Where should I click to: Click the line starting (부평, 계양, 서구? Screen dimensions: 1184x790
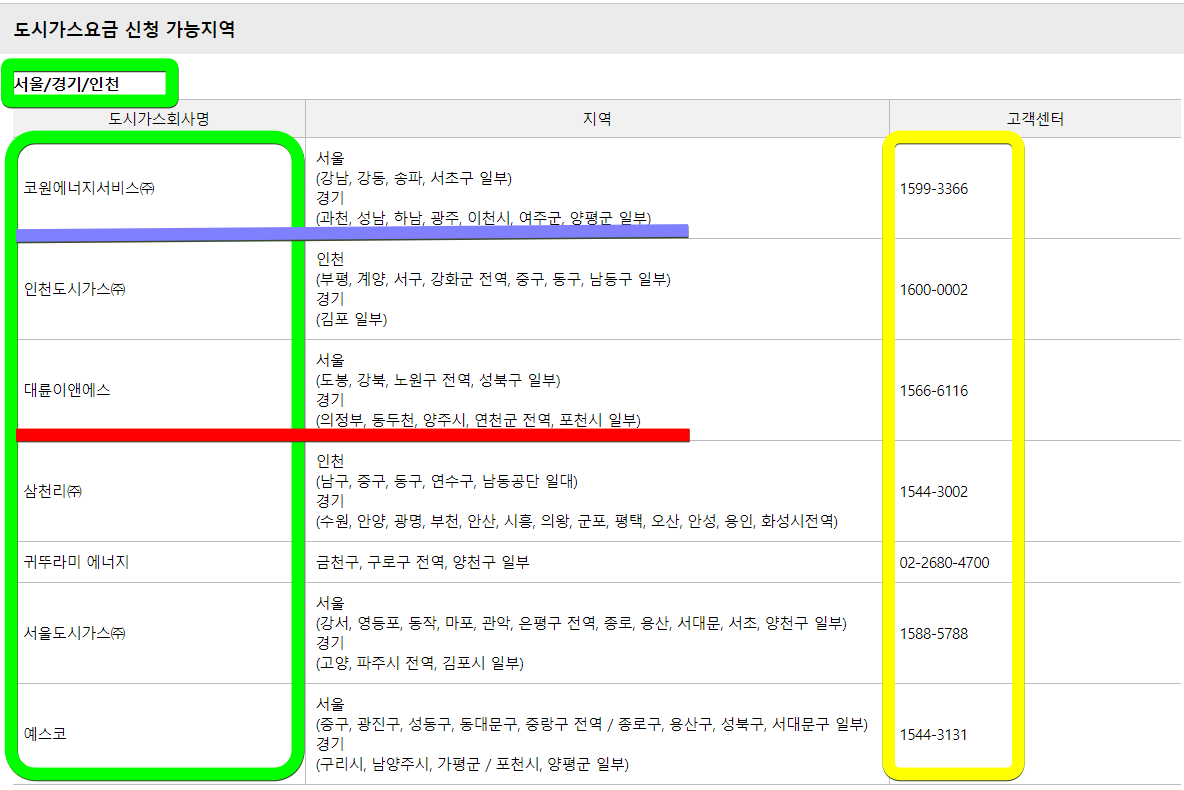tap(493, 279)
